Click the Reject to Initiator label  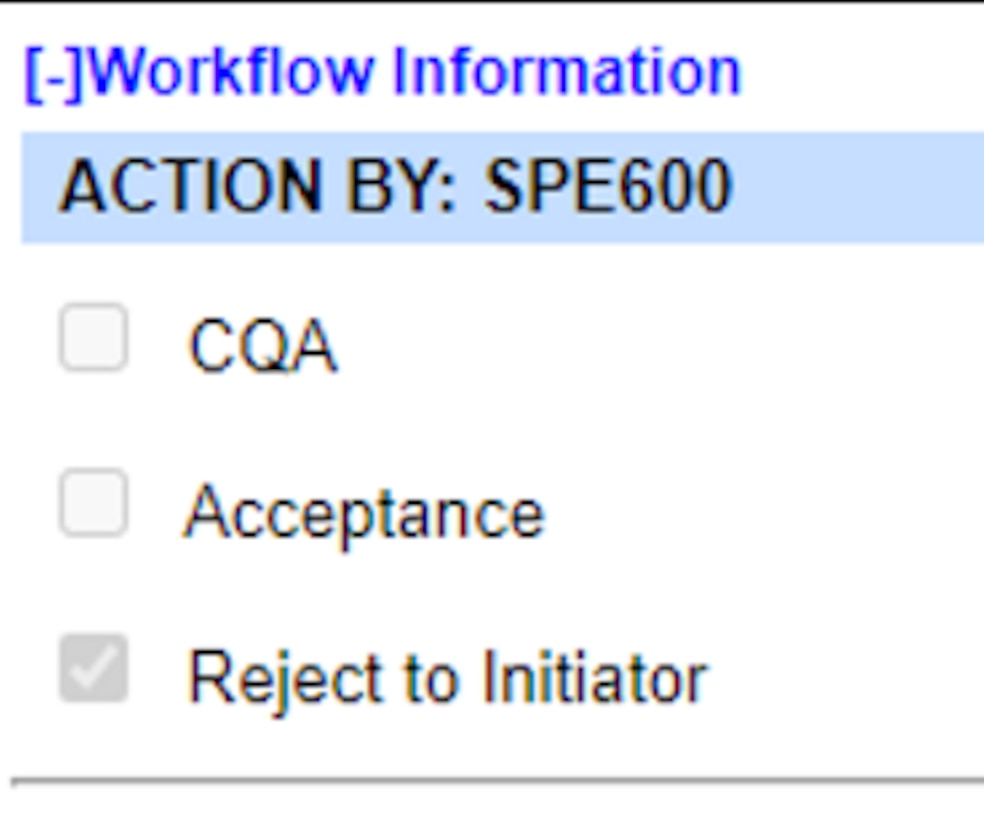coord(447,677)
